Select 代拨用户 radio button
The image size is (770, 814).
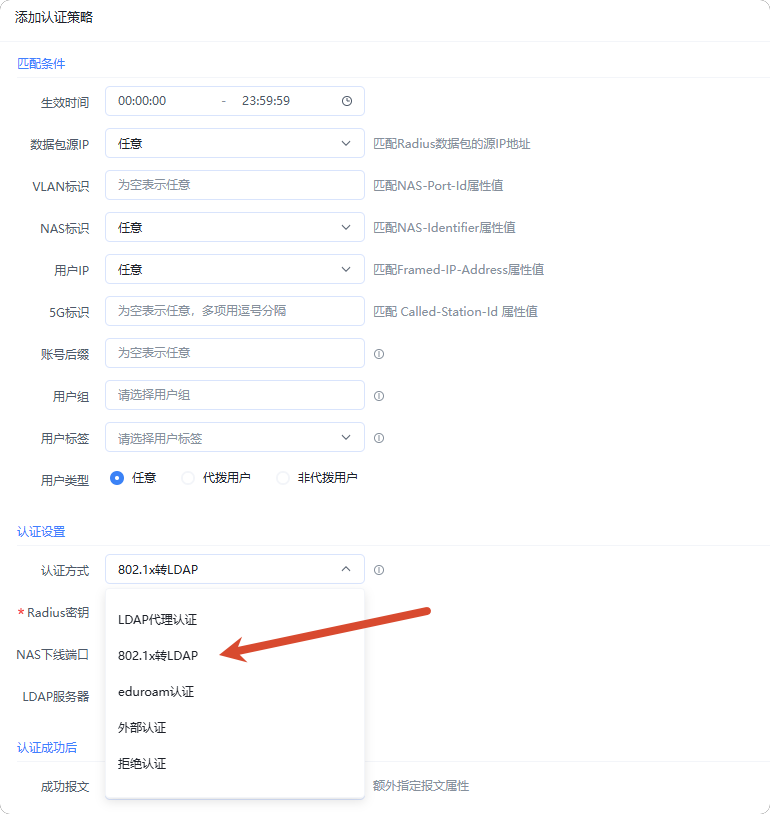[x=187, y=478]
